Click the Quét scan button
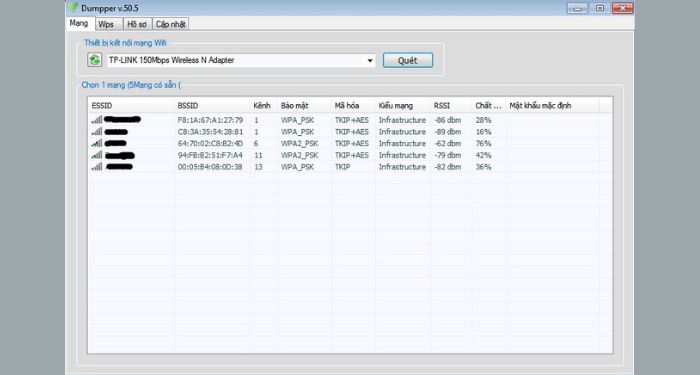This screenshot has width=700, height=375. point(408,60)
